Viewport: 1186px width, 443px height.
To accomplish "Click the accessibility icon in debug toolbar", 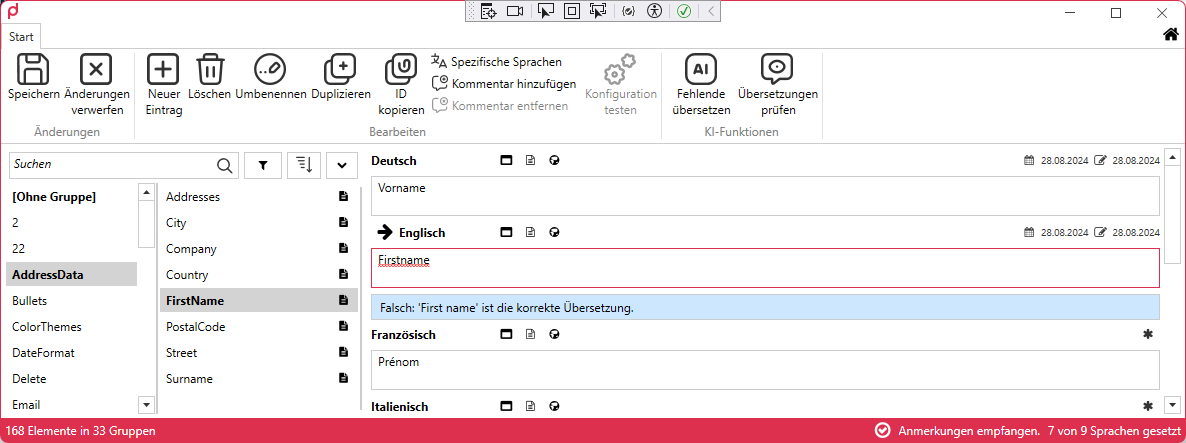I will click(656, 11).
